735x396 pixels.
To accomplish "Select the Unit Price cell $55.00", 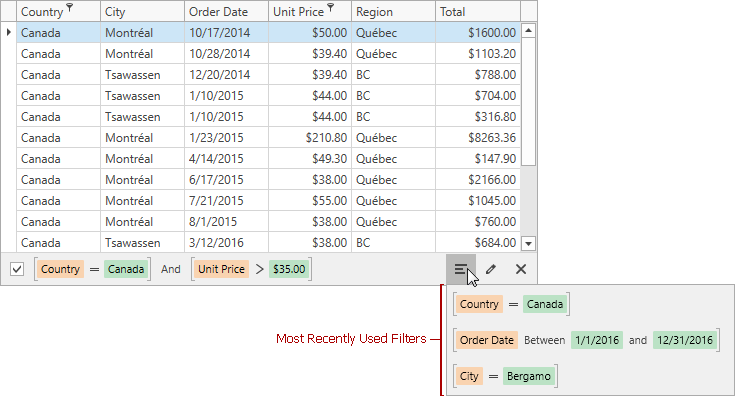I will 310,201.
